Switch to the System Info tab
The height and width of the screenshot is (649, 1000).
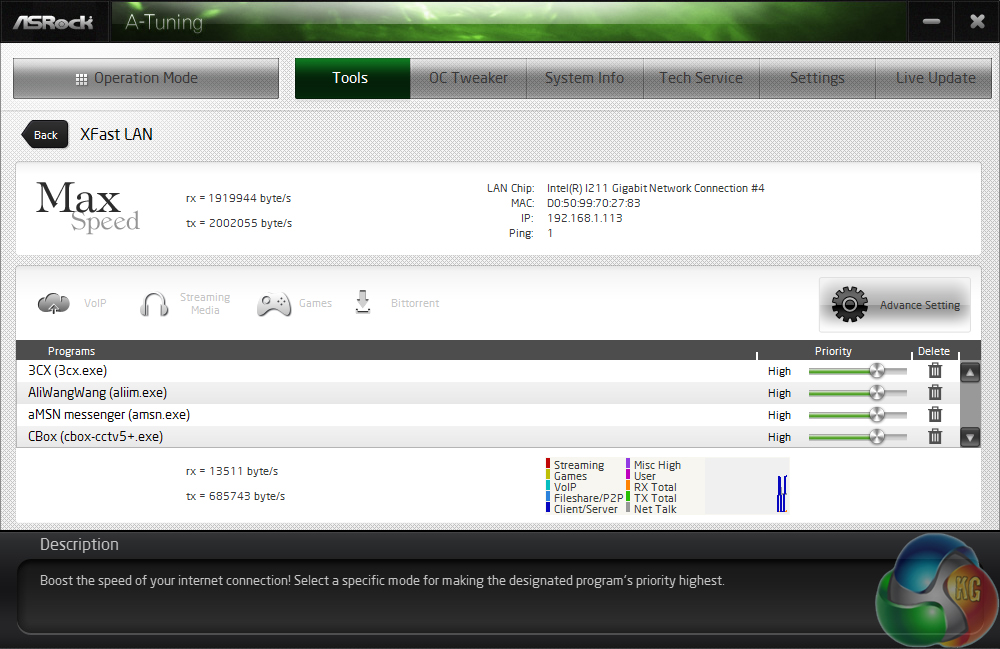click(584, 78)
